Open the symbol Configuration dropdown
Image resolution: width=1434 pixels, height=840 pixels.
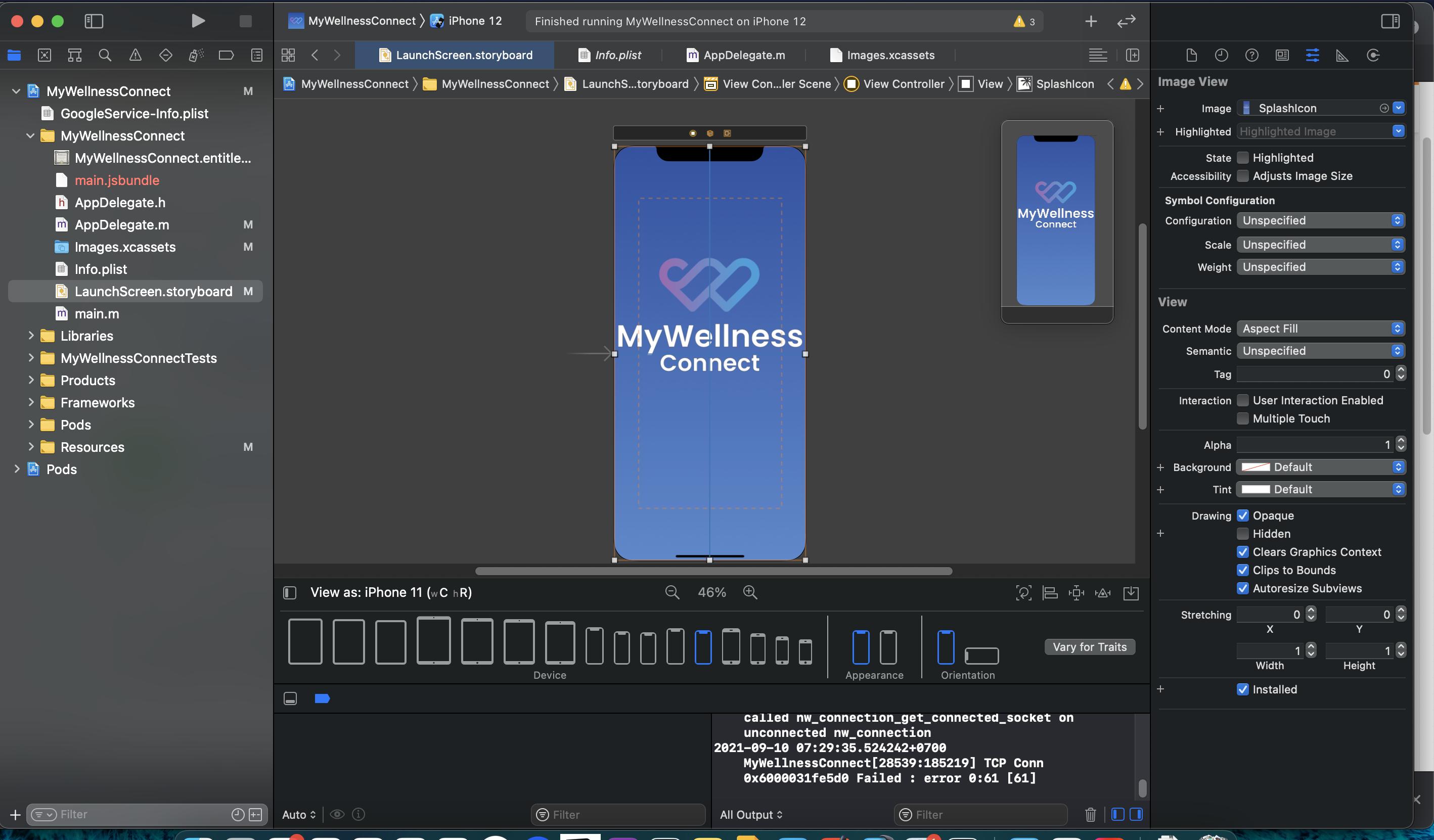(1320, 221)
